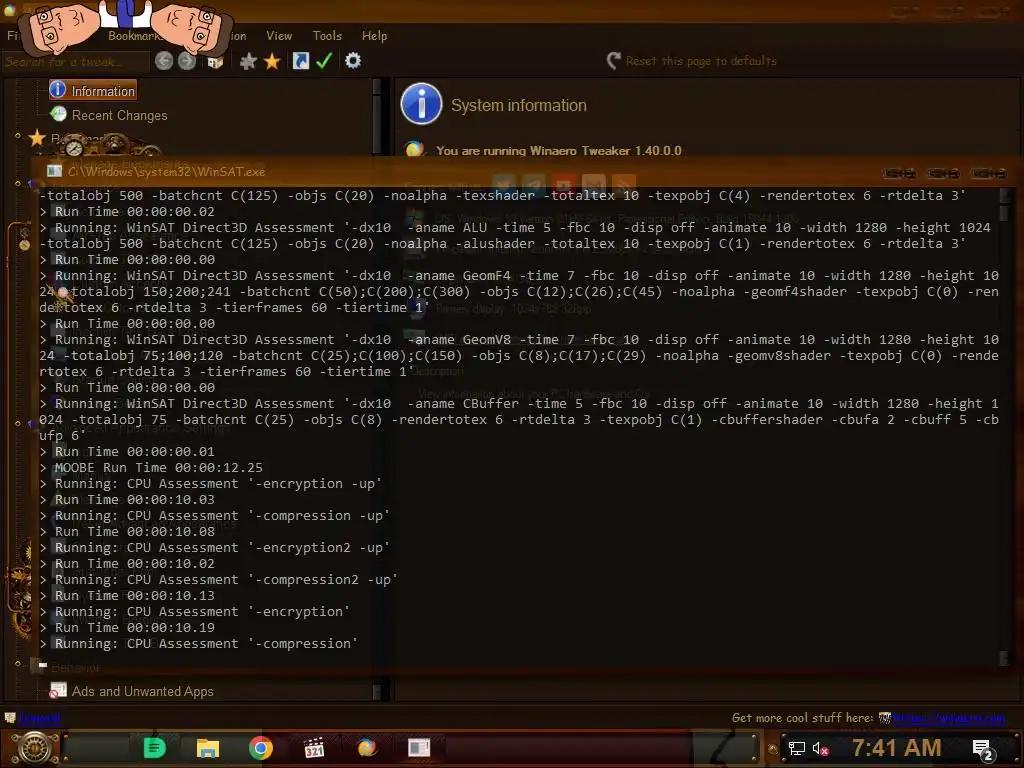This screenshot has width=1024, height=768.
Task: Click the green checkmark toolbar icon
Action: coord(324,61)
